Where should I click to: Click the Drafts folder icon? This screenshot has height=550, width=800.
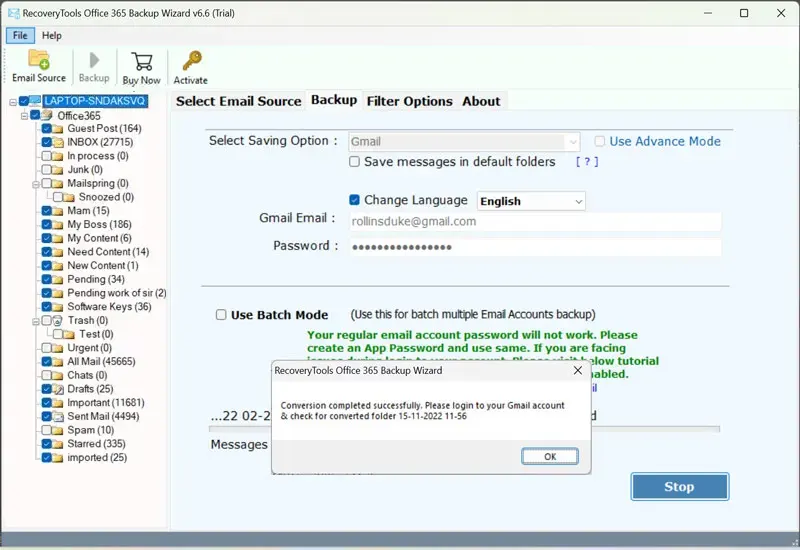[58, 389]
